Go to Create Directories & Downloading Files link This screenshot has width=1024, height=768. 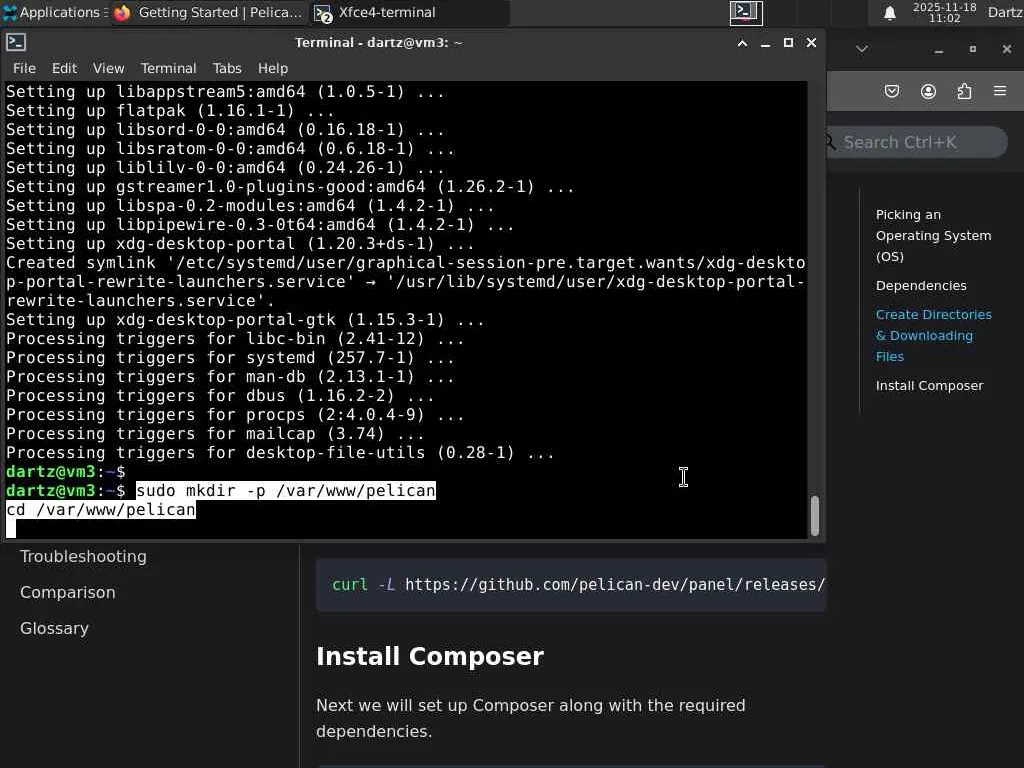click(933, 336)
